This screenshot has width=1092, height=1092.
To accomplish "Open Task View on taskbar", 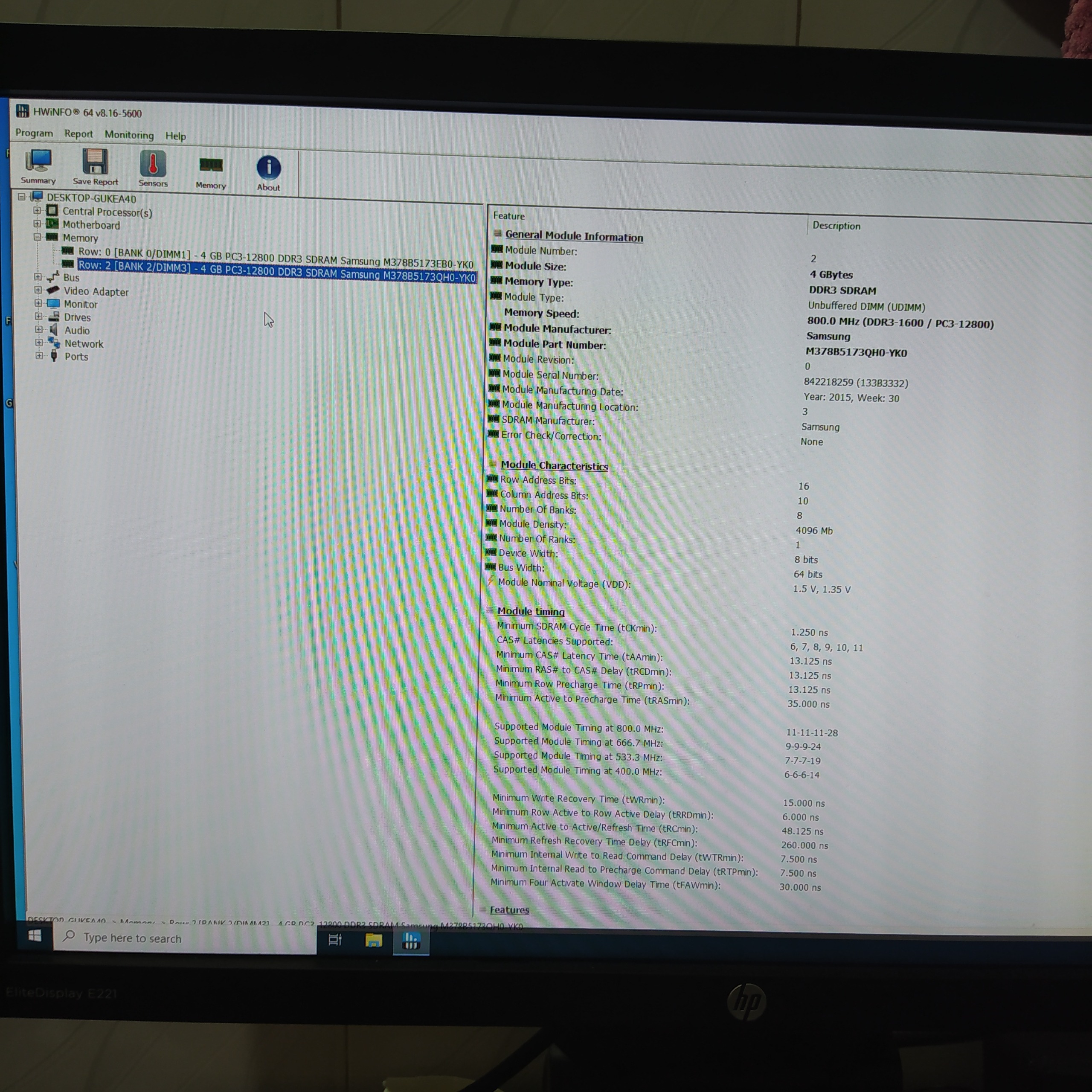I will click(335, 939).
